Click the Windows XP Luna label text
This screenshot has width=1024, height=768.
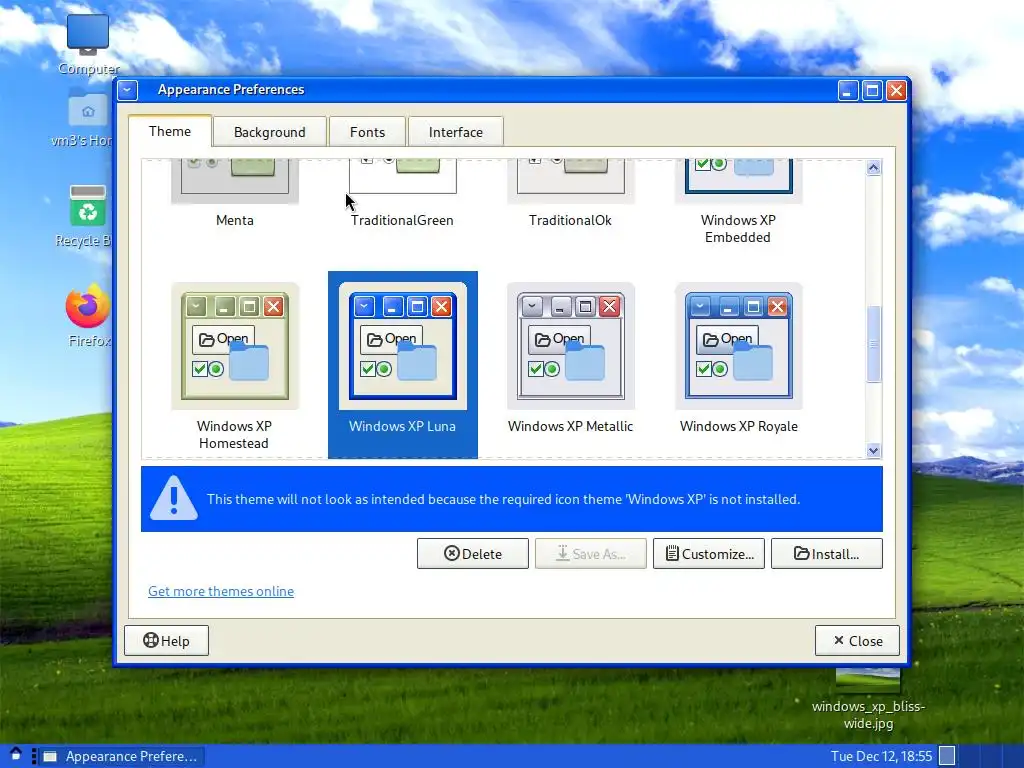click(x=402, y=426)
